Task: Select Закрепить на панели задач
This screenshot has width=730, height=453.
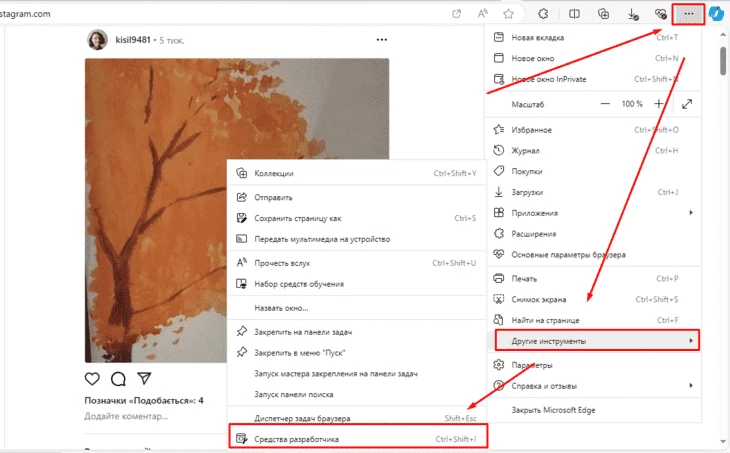Action: [x=357, y=332]
